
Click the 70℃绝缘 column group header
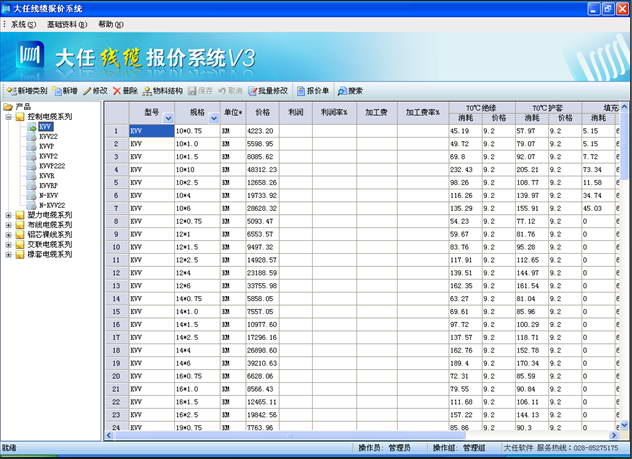(x=482, y=108)
